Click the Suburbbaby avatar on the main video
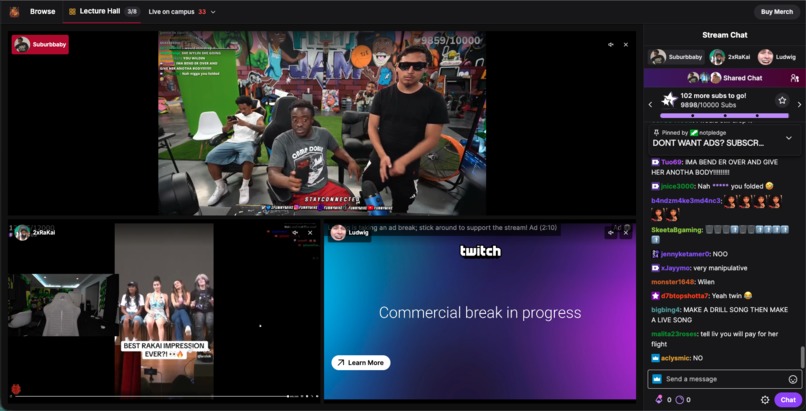806x411 pixels. [22, 45]
